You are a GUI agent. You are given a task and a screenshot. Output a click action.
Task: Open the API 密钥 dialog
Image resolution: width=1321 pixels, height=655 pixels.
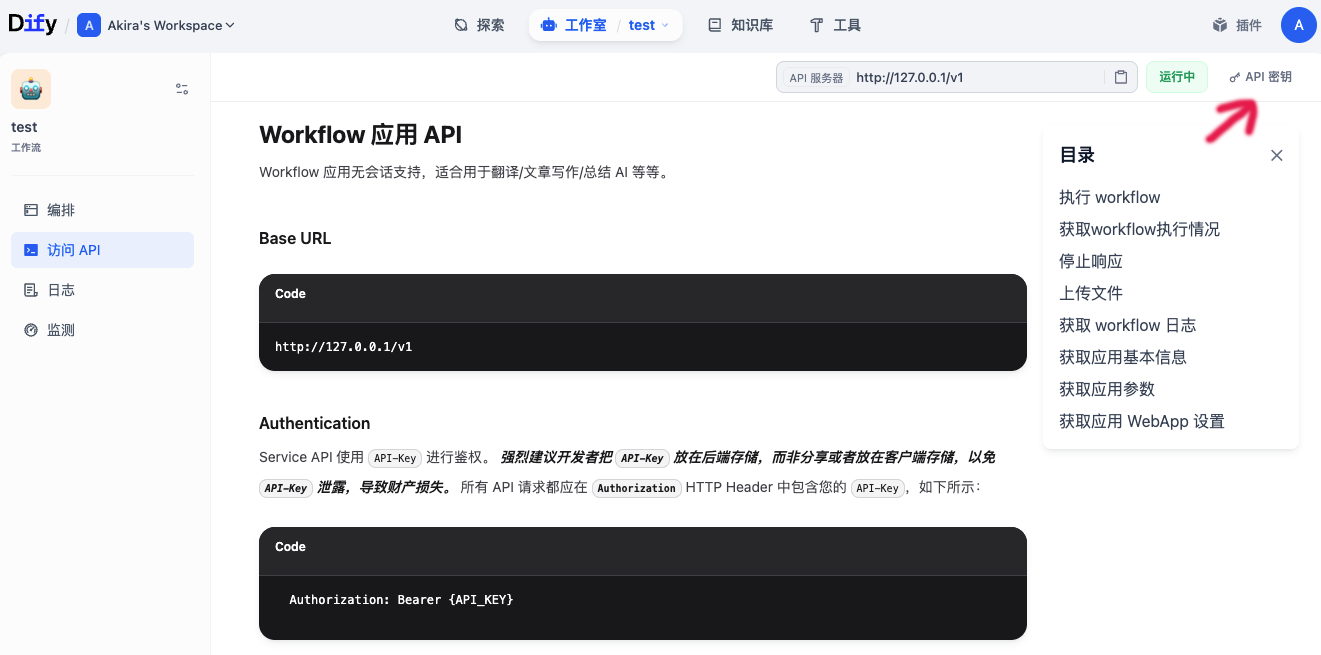(1259, 76)
